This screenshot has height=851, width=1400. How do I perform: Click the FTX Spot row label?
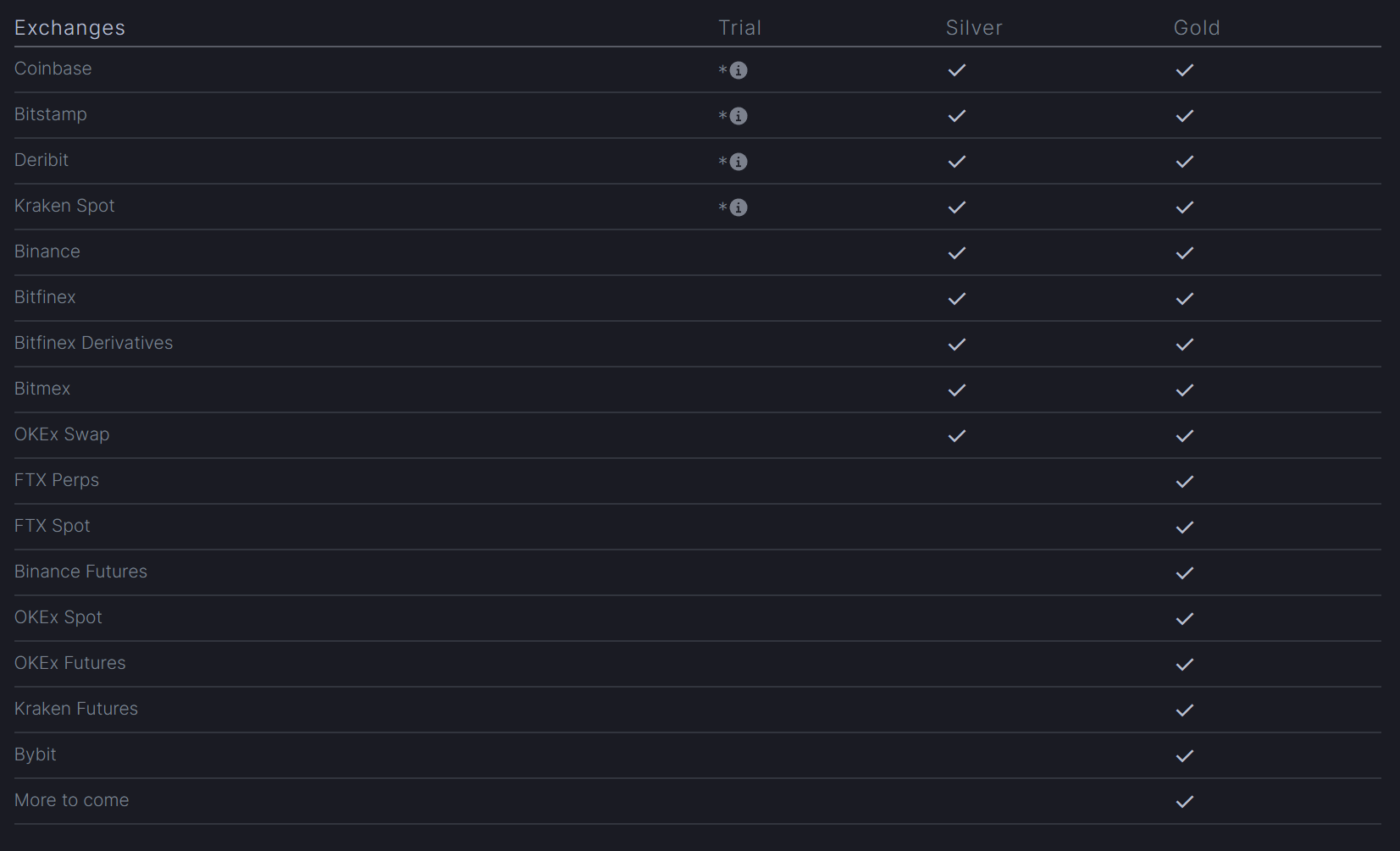[x=52, y=526]
